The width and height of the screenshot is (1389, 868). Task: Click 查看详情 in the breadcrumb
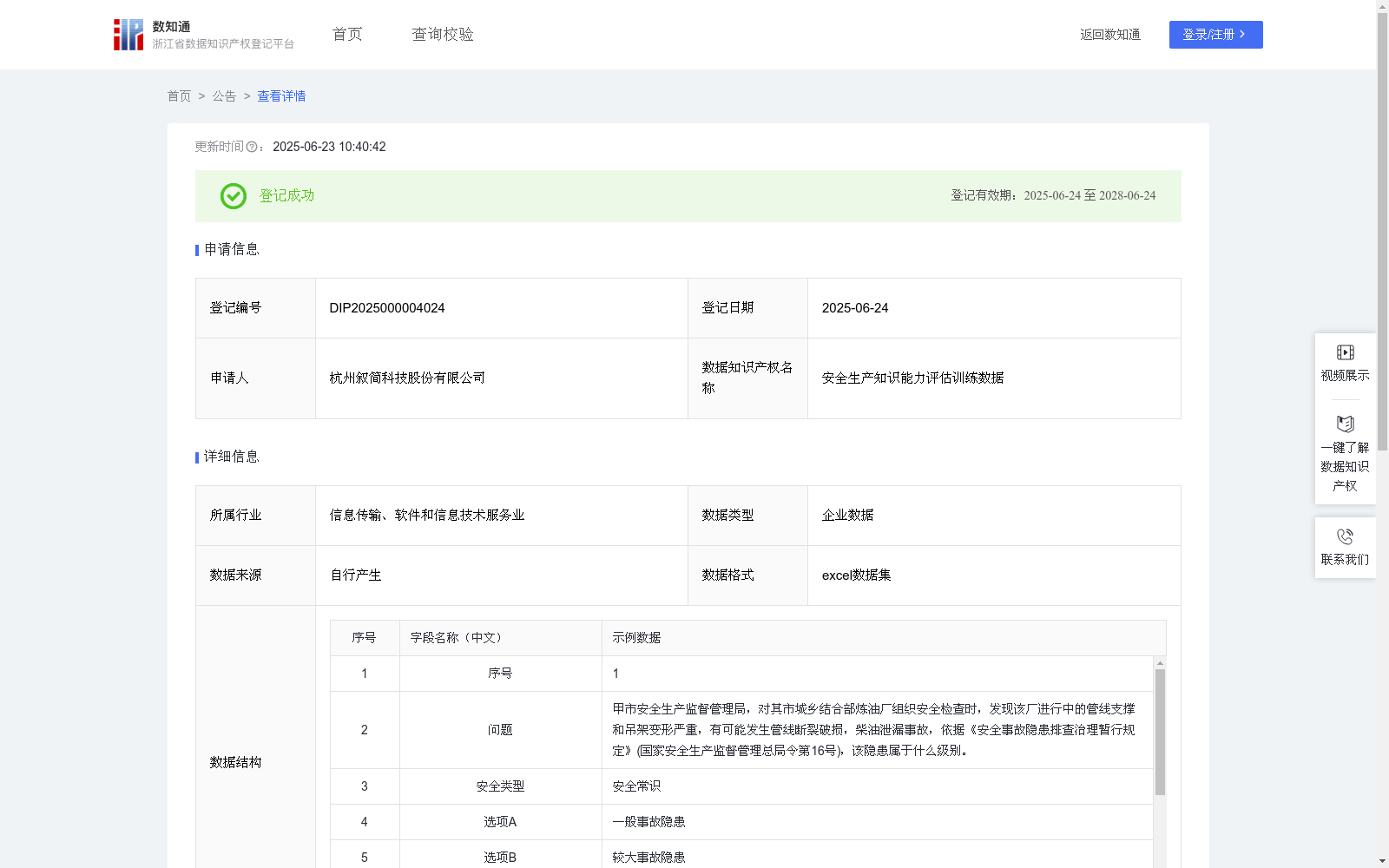pyautogui.click(x=281, y=96)
